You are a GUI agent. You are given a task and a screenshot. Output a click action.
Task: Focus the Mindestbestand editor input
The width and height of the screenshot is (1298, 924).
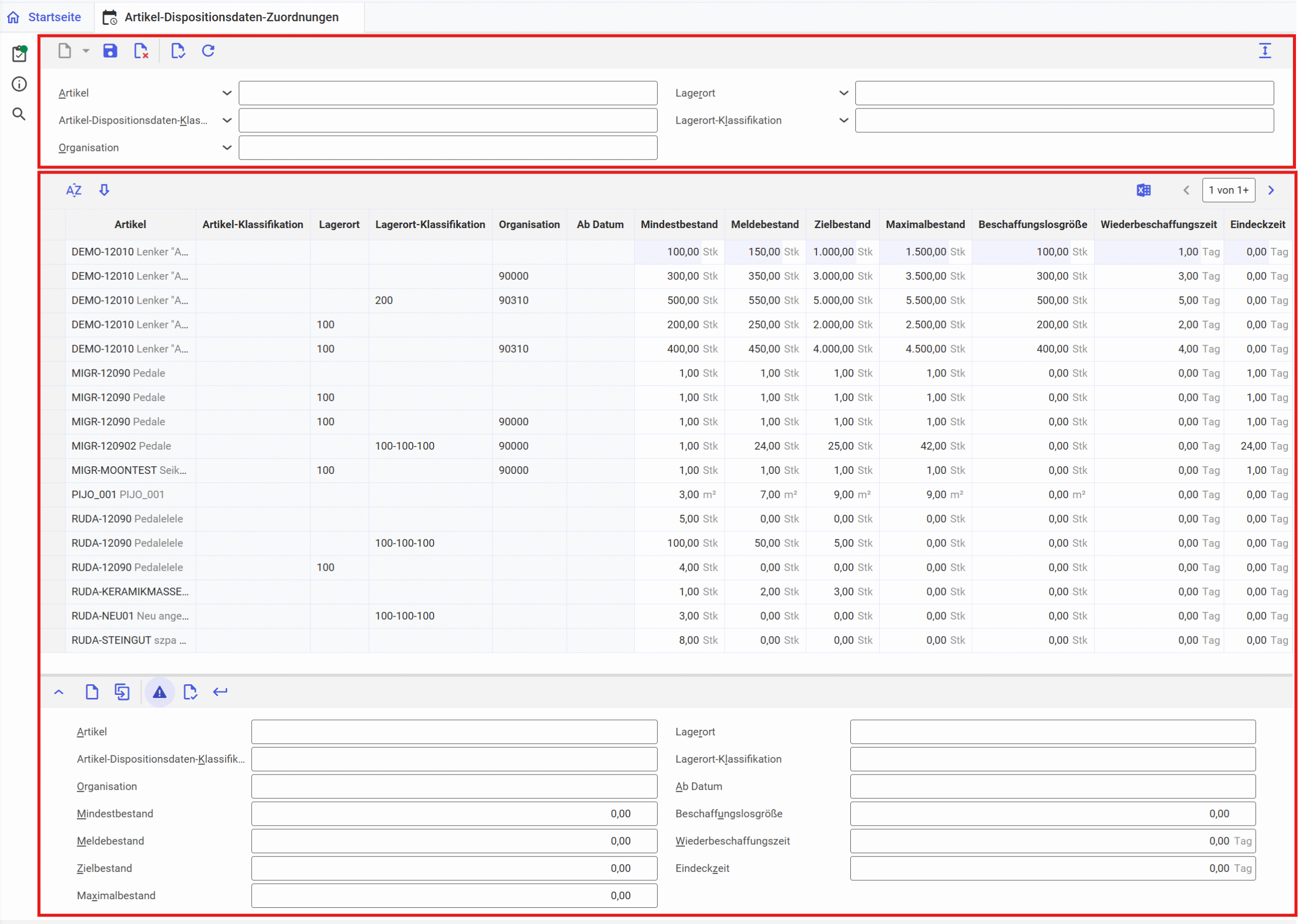pyautogui.click(x=454, y=814)
